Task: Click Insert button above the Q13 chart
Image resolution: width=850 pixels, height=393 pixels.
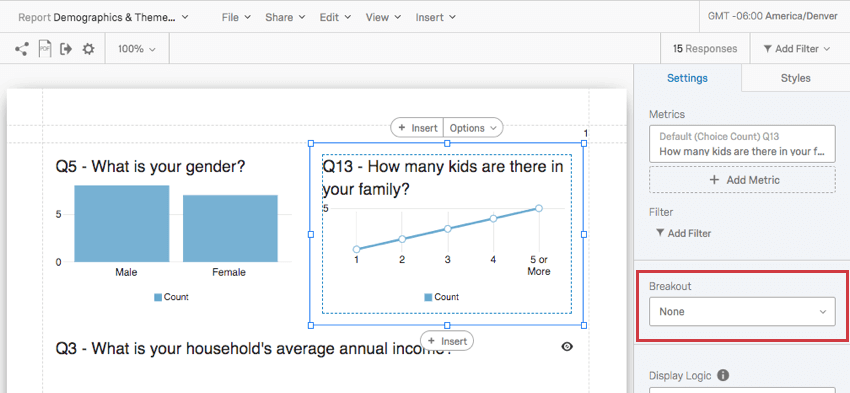Action: [x=417, y=128]
